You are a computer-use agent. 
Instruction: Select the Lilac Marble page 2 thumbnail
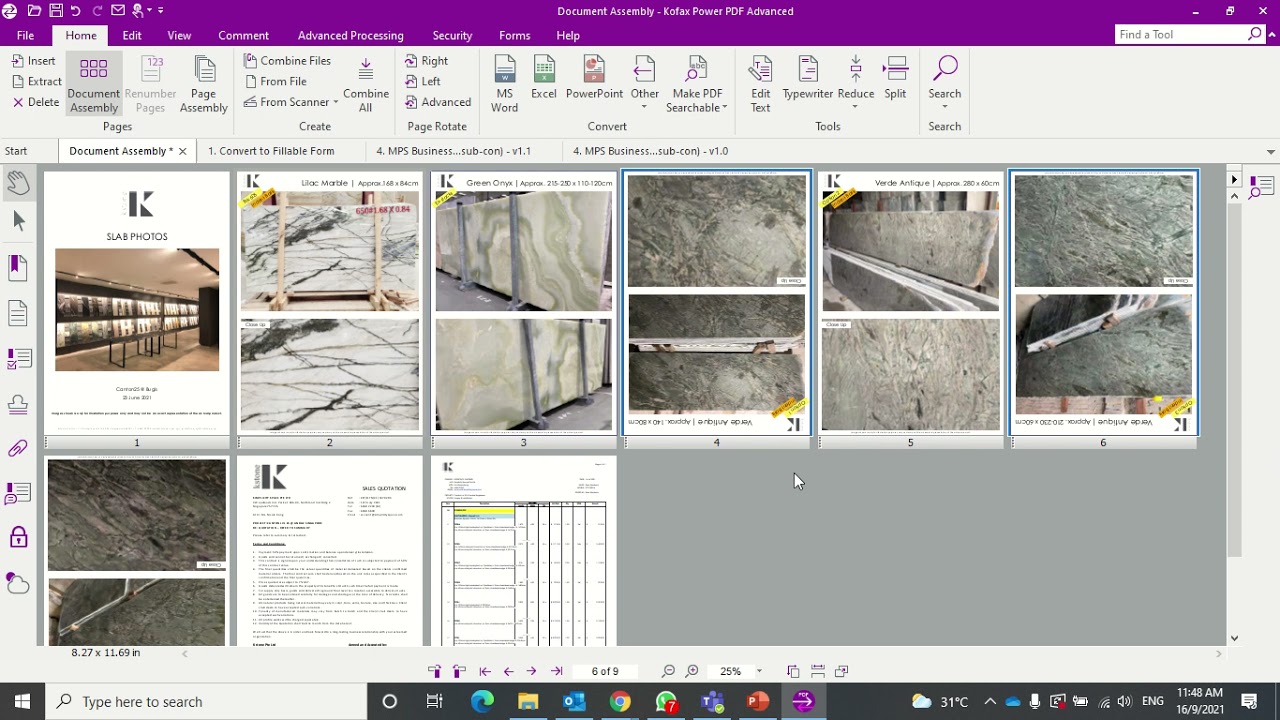[330, 303]
